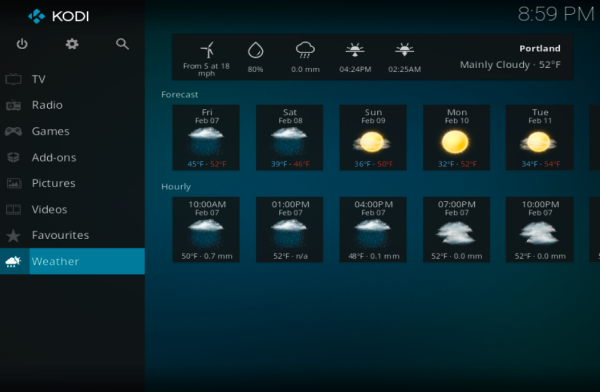Click the humidity droplet icon
Viewport: 600px width, 392px height.
coord(255,50)
